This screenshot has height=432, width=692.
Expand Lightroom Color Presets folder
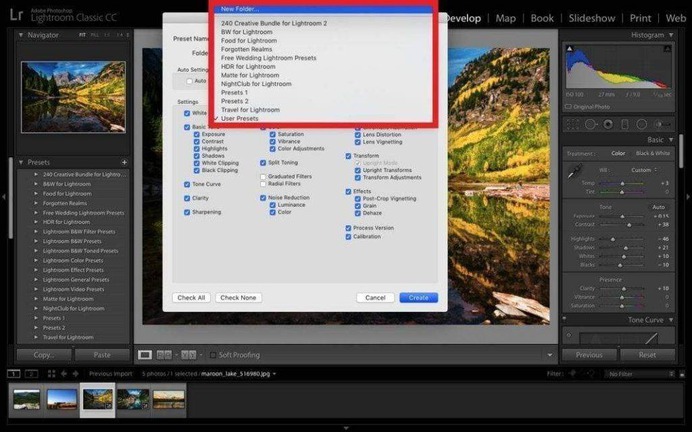click(x=36, y=260)
